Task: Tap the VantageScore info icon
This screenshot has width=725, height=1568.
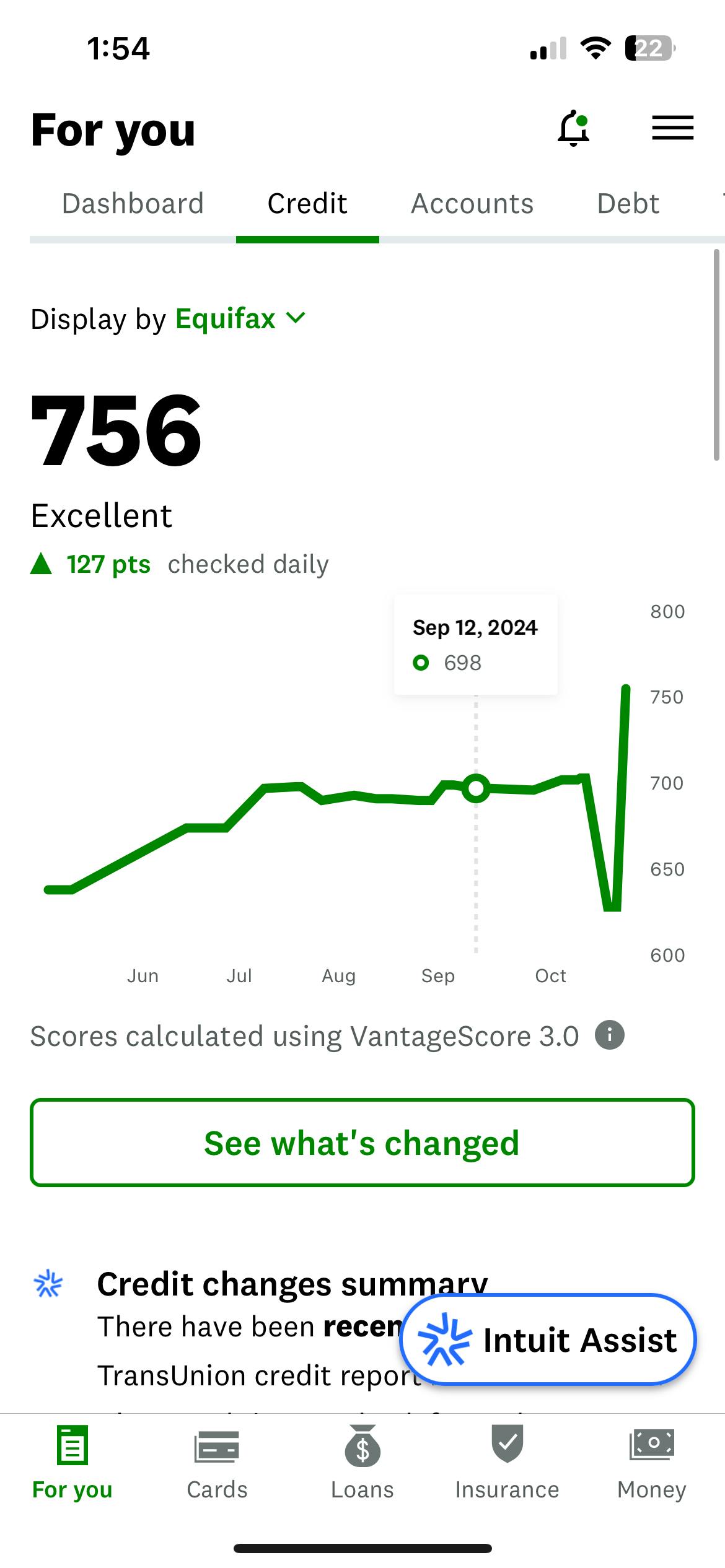Action: click(609, 1035)
